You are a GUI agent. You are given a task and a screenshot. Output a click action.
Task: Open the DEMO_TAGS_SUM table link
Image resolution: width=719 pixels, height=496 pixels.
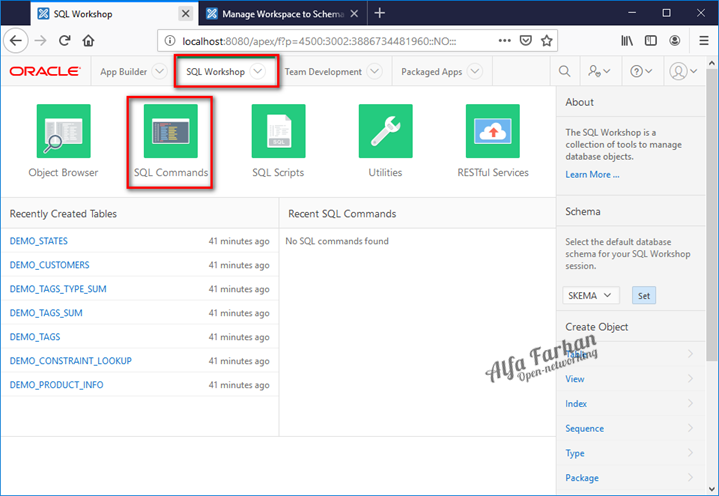point(46,313)
